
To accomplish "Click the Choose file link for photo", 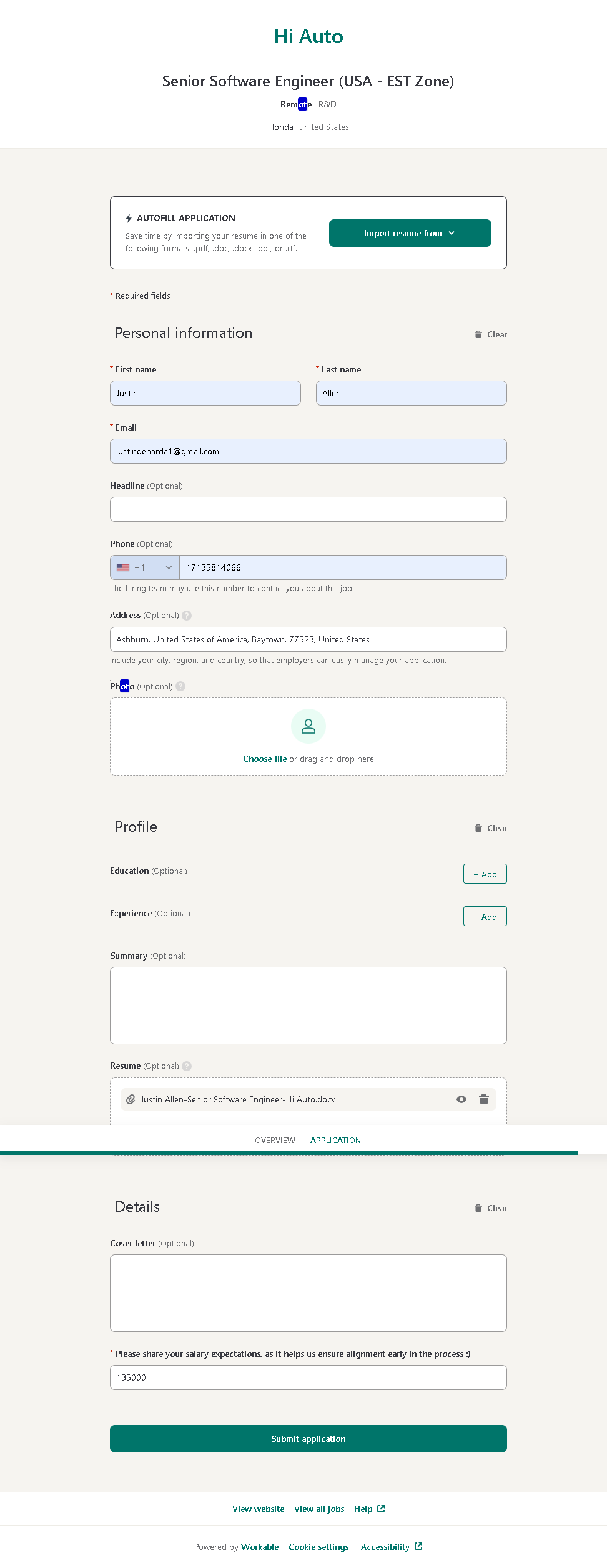I will point(265,759).
